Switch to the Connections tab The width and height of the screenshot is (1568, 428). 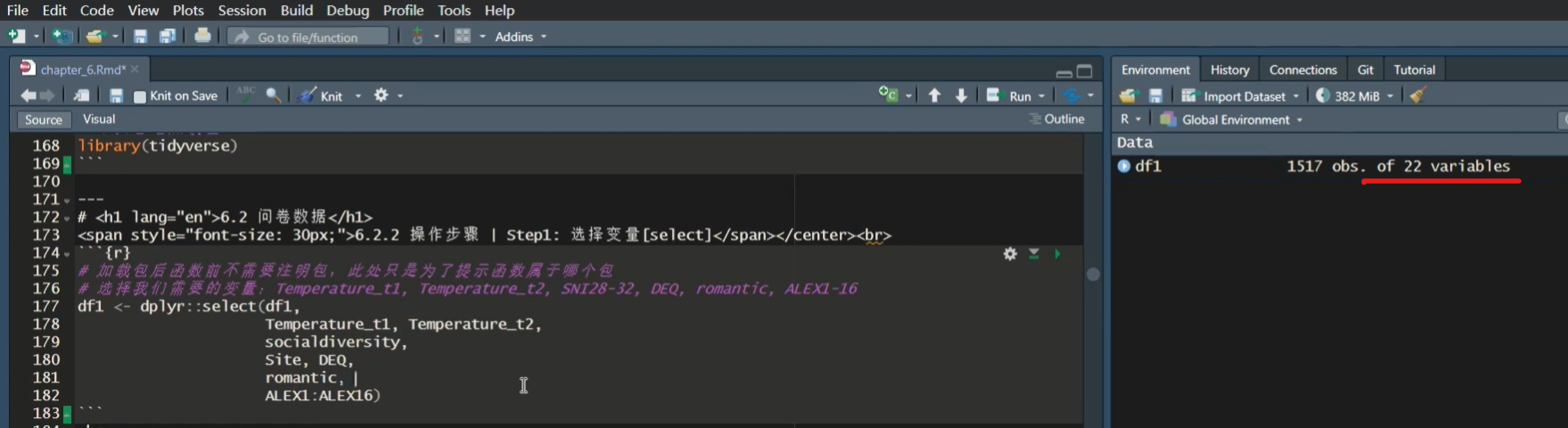pos(1302,70)
